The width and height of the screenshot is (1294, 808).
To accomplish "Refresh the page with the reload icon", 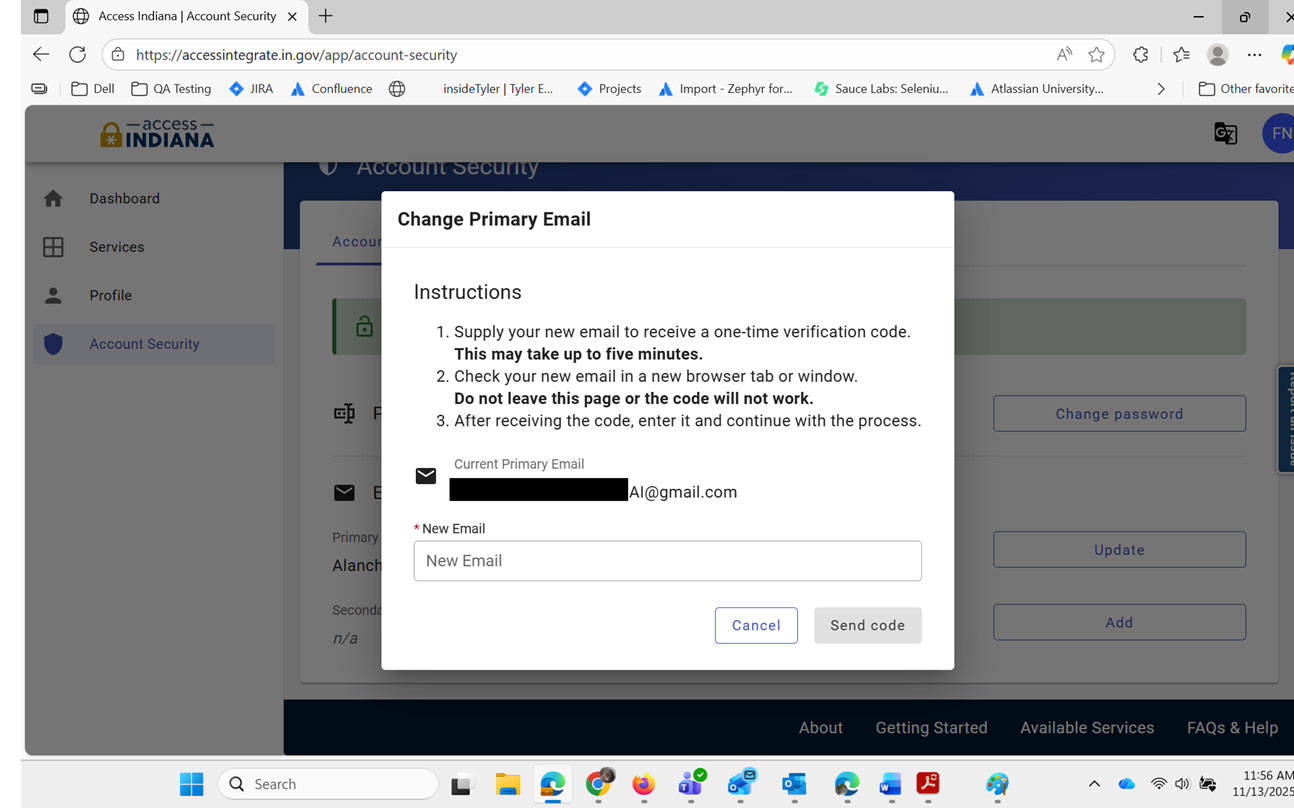I will pos(77,55).
